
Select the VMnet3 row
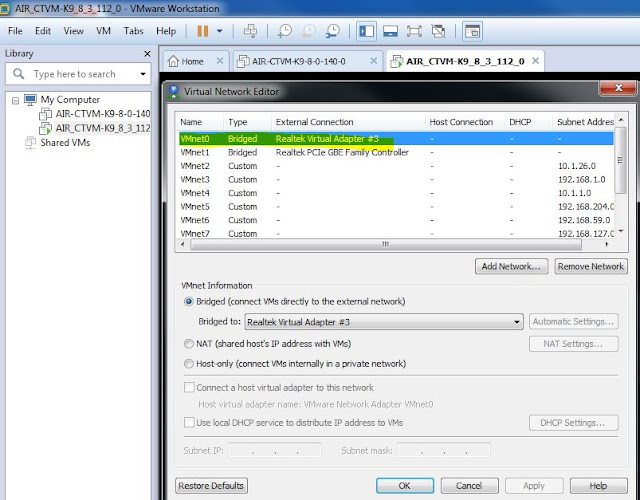pyautogui.click(x=396, y=180)
